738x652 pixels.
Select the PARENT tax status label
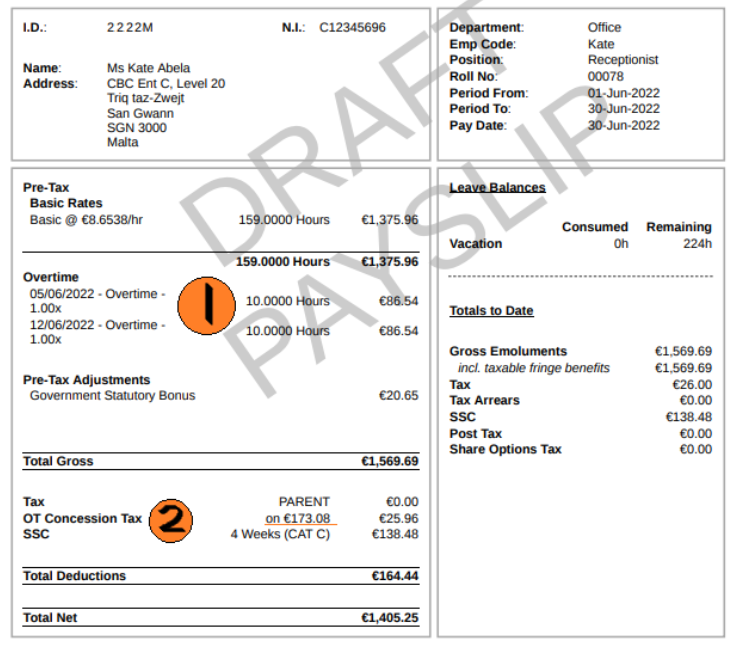click(x=304, y=502)
